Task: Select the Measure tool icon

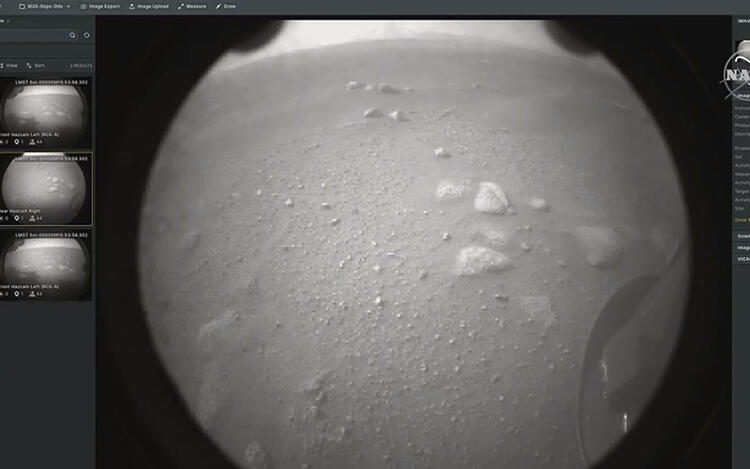Action: [181, 6]
